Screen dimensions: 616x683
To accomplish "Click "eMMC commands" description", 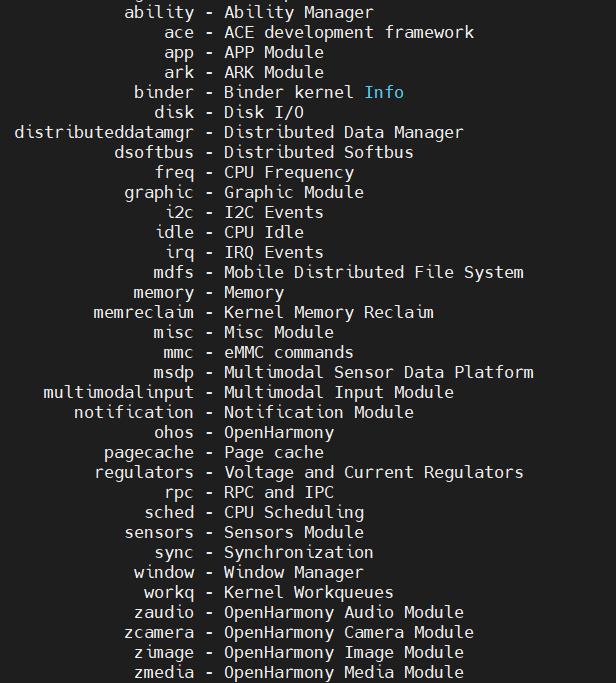I will pos(289,352).
